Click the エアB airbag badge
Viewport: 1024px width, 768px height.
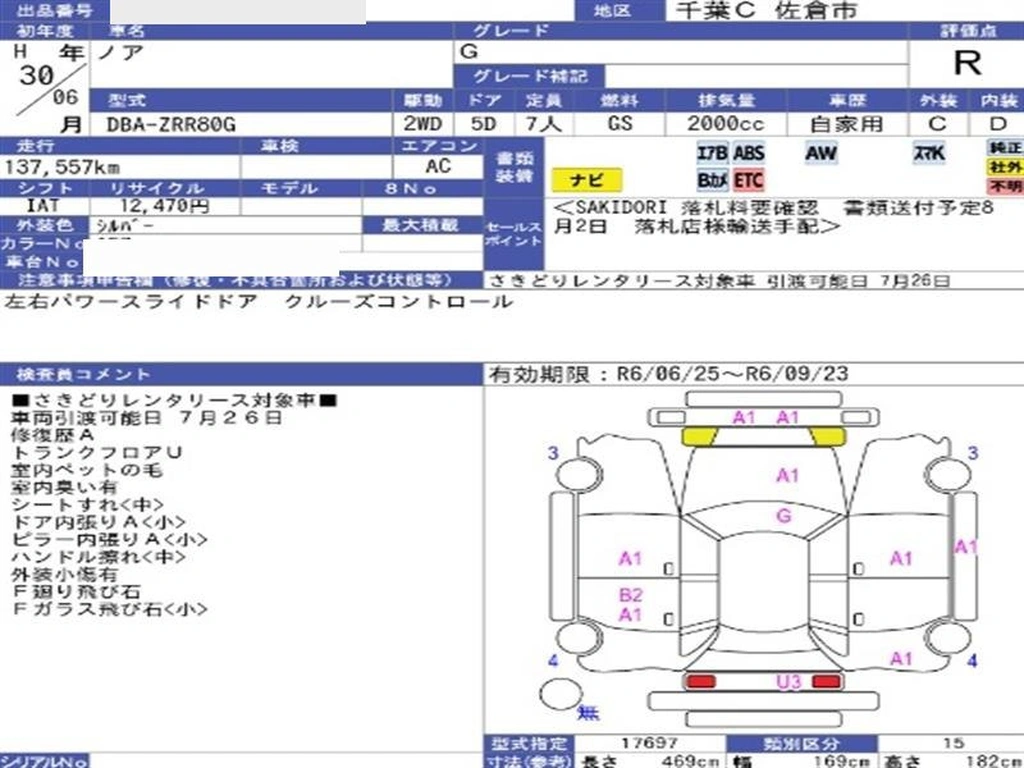click(x=712, y=153)
